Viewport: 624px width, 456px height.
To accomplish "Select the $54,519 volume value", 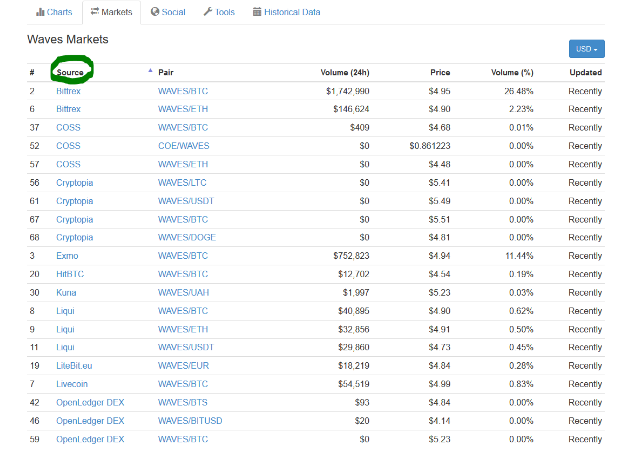I will 354,384.
